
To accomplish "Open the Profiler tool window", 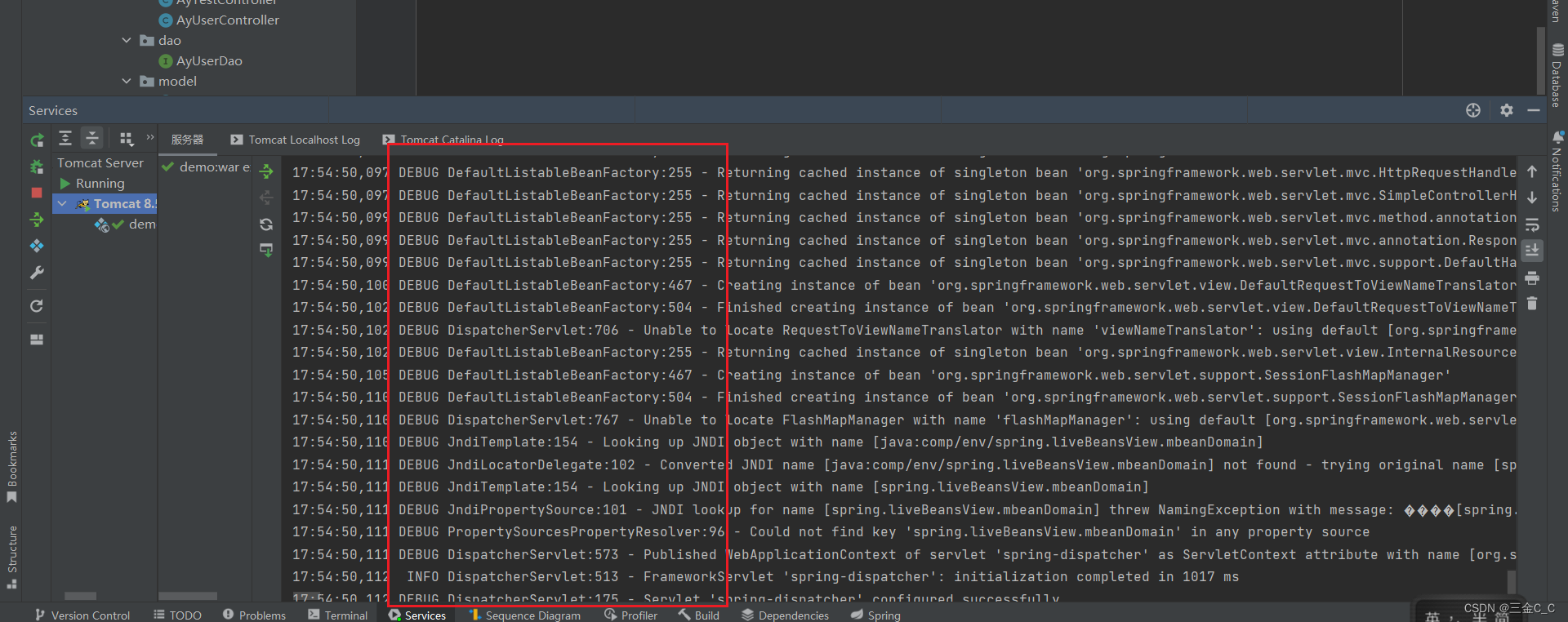I will point(630,615).
